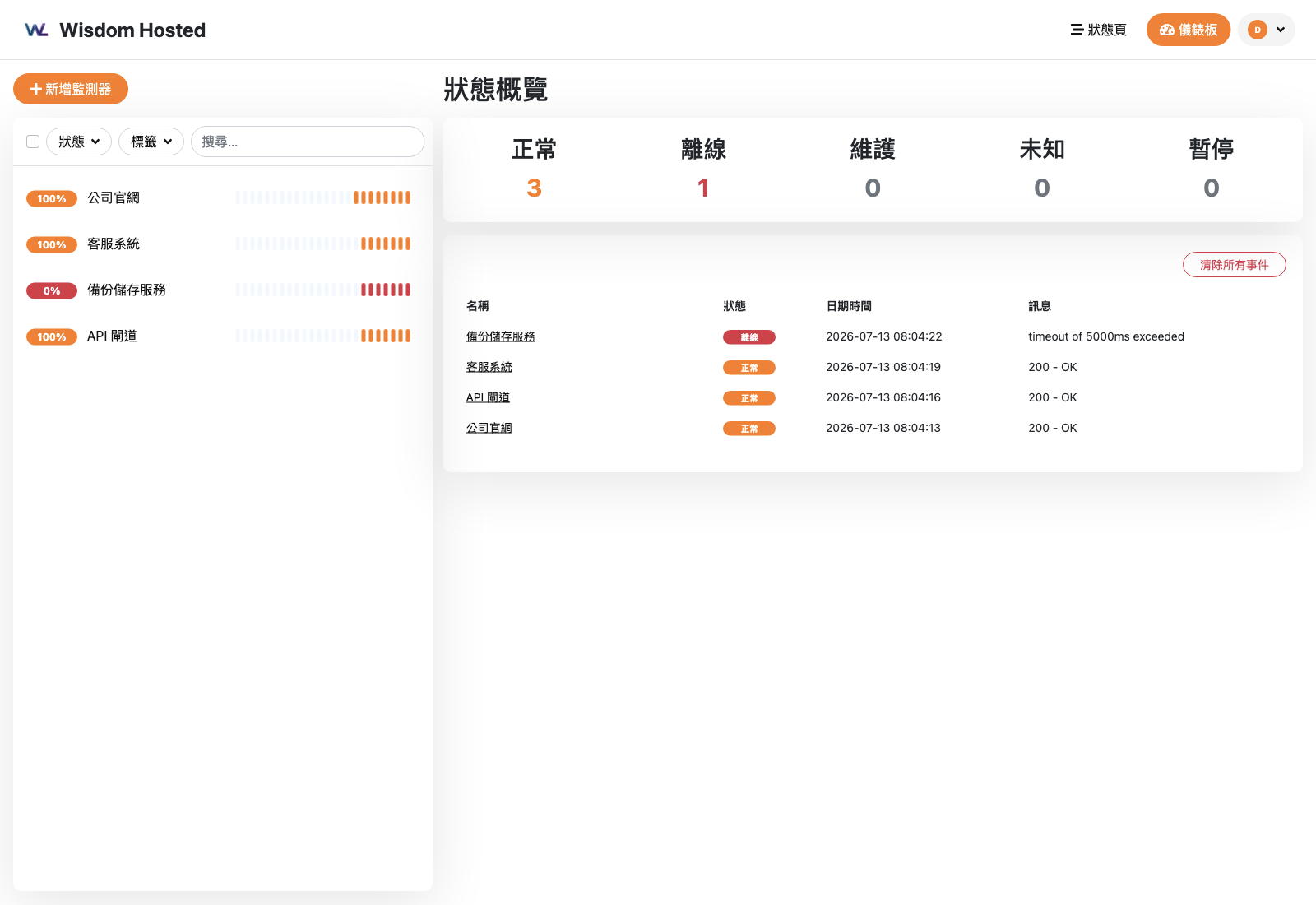Click the 搜尋 search field
The width and height of the screenshot is (1316, 905).
[x=308, y=142]
